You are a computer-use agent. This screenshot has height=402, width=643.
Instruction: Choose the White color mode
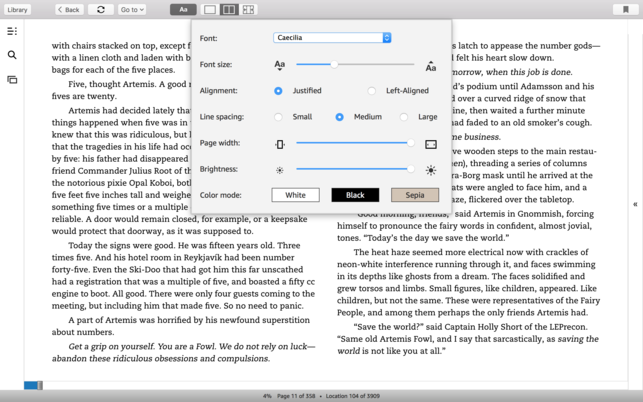[295, 195]
